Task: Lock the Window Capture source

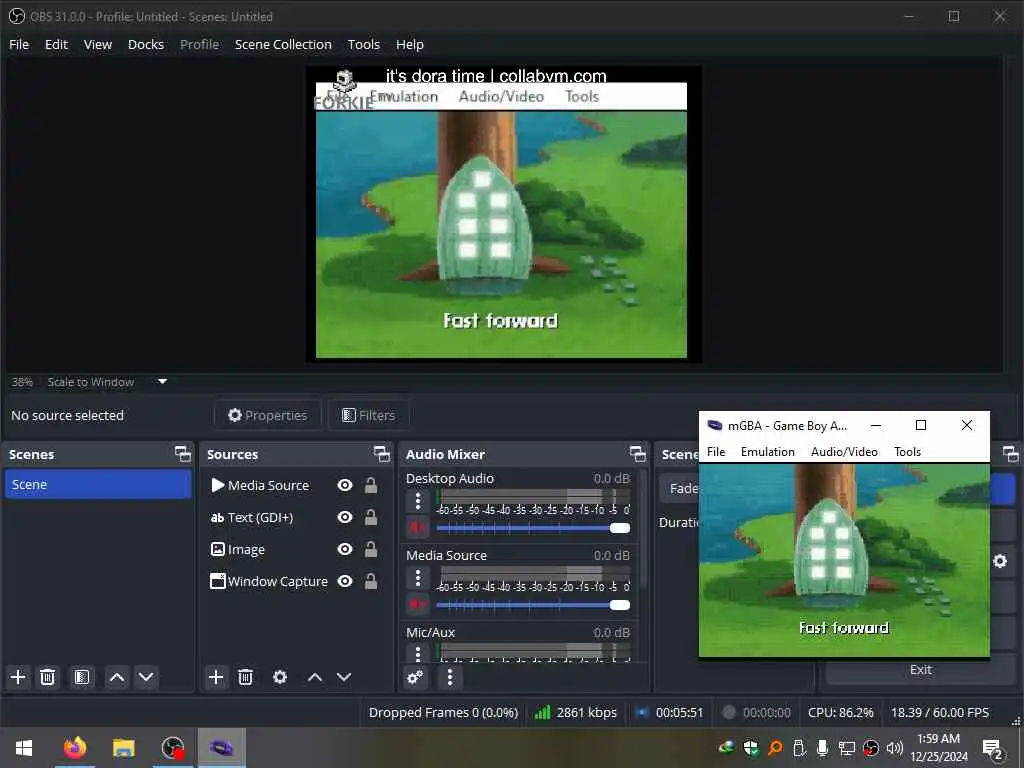Action: (370, 581)
